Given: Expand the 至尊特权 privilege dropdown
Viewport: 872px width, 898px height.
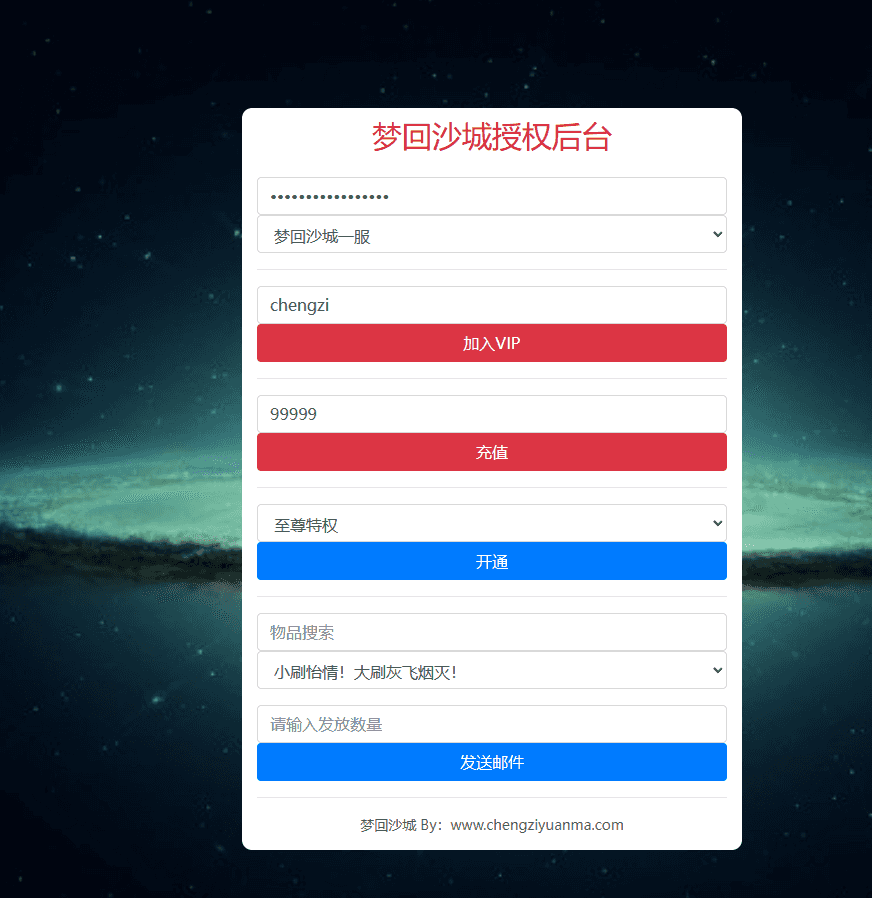Looking at the screenshot, I should click(x=491, y=523).
